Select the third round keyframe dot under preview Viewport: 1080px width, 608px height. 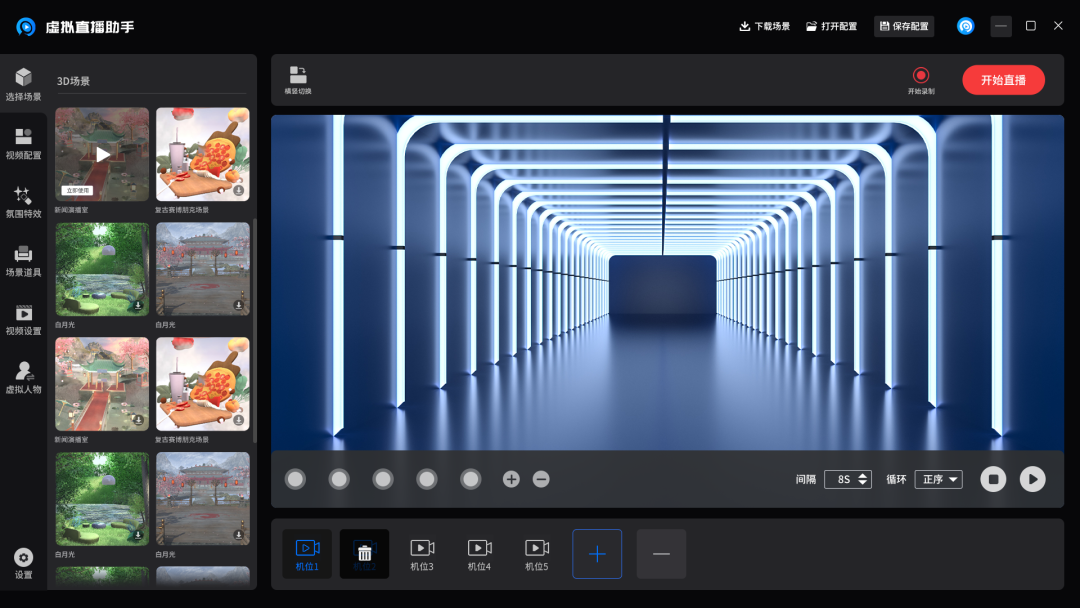coord(383,479)
